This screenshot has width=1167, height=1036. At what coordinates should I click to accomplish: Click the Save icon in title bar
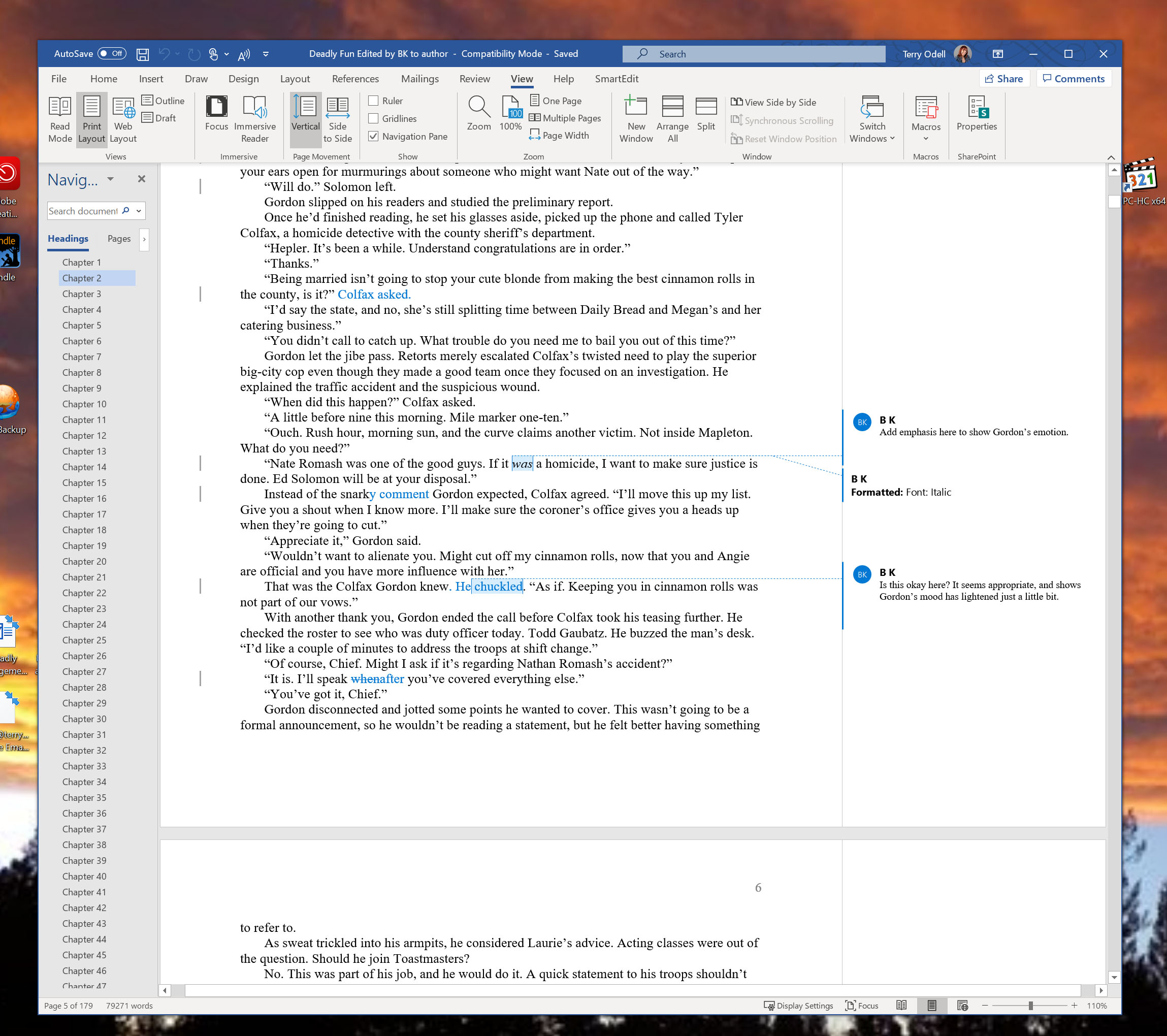pyautogui.click(x=143, y=54)
